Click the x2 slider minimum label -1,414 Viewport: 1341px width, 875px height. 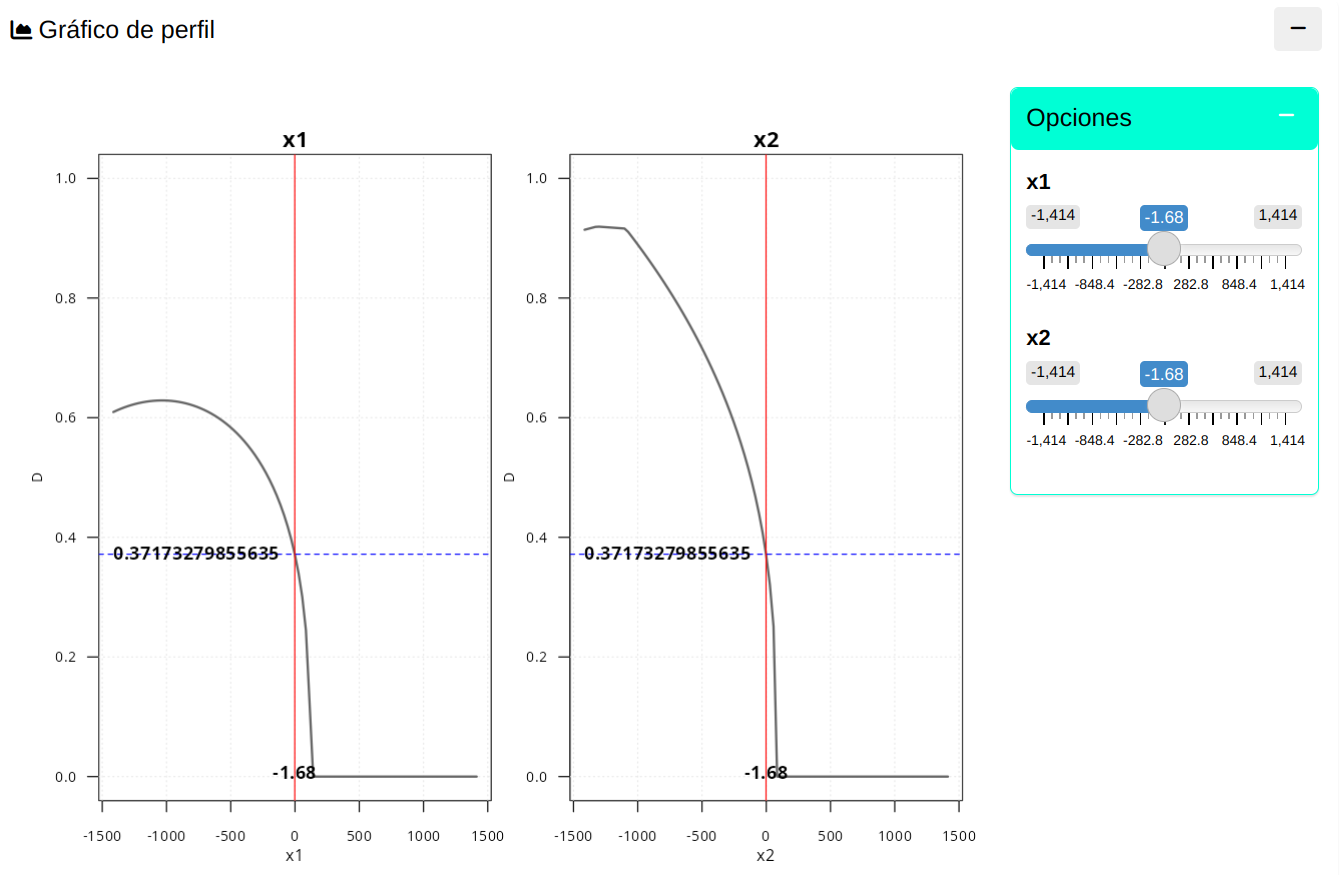tap(1053, 372)
